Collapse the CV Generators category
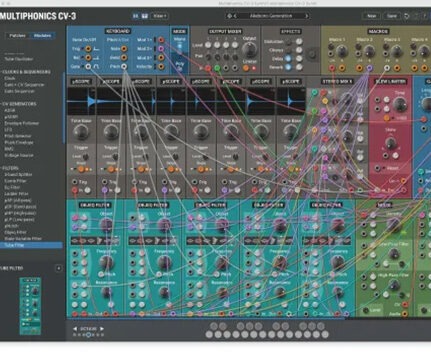 click(x=19, y=104)
